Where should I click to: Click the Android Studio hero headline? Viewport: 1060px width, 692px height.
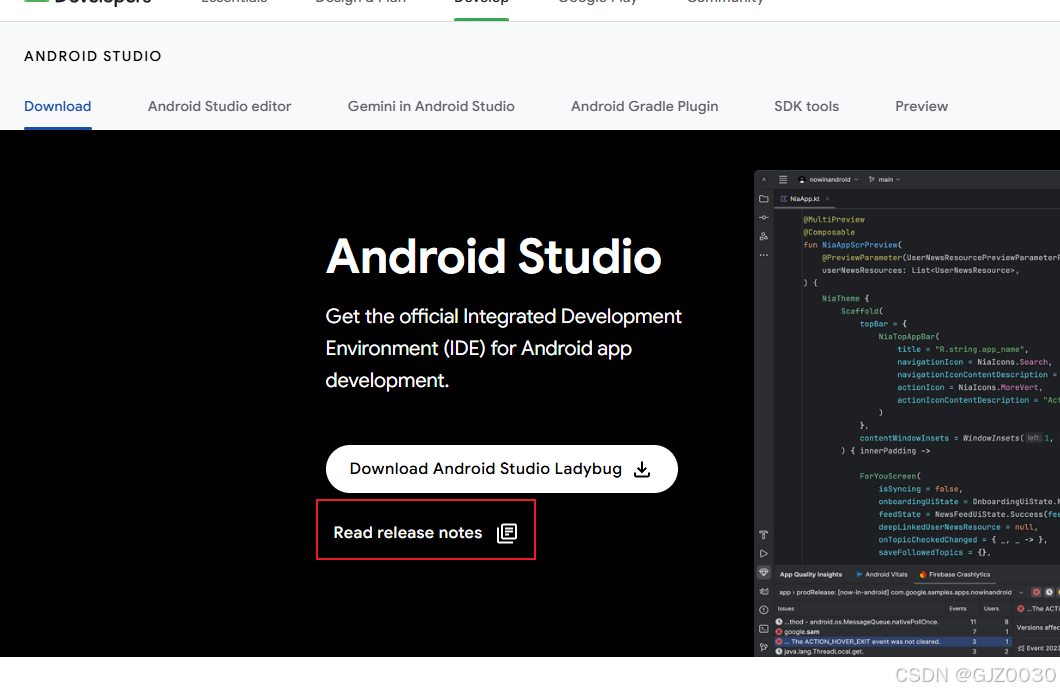(x=493, y=257)
